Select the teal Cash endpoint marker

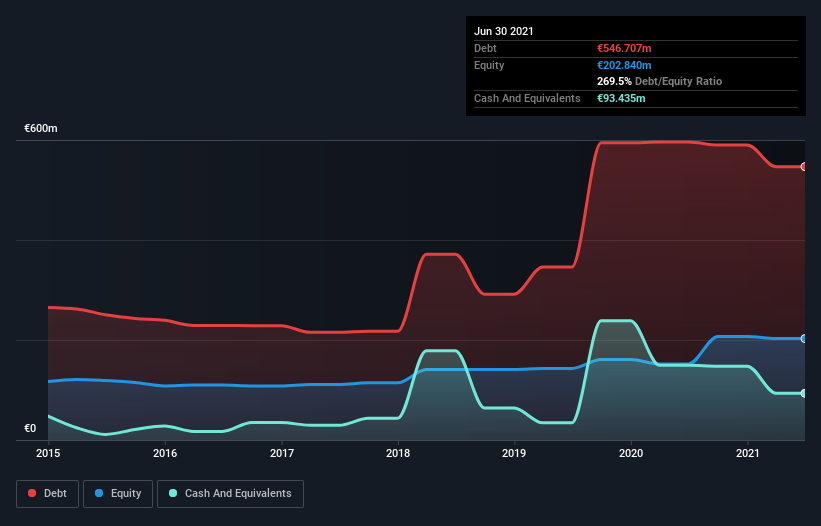804,393
